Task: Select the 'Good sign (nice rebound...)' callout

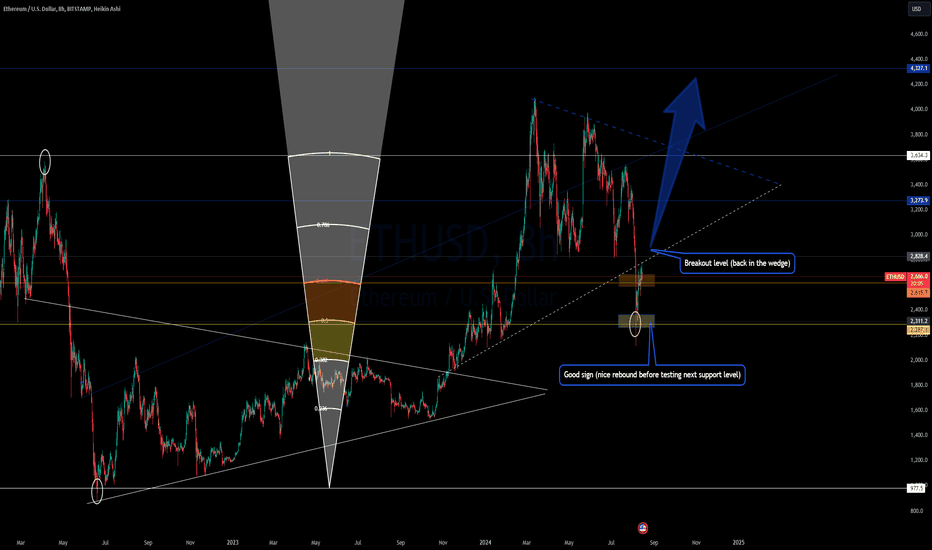Action: click(x=652, y=375)
